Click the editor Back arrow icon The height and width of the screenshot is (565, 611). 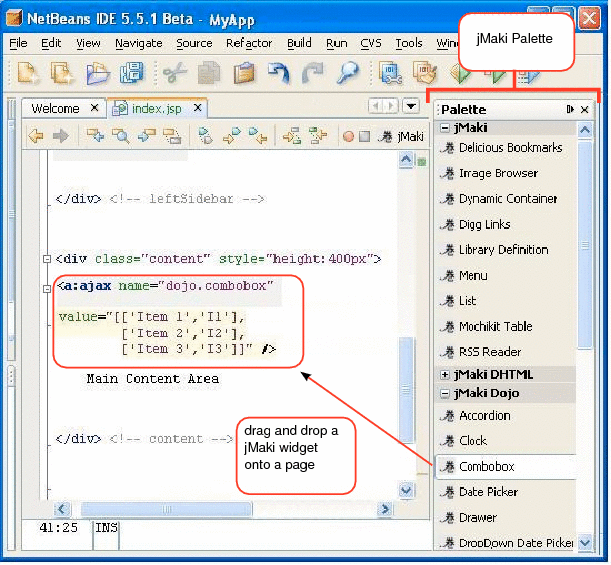[36, 136]
